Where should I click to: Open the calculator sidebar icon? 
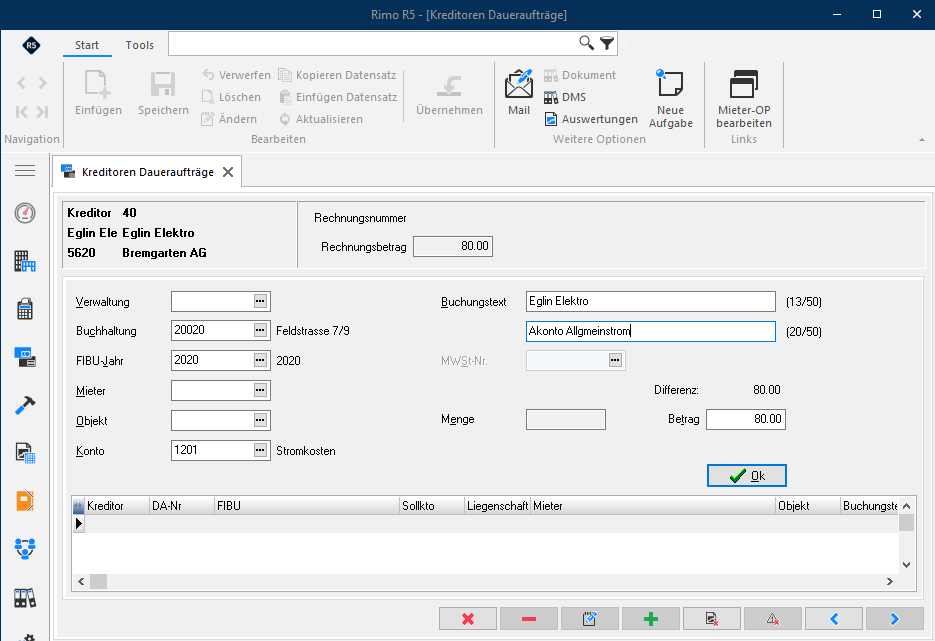point(25,309)
